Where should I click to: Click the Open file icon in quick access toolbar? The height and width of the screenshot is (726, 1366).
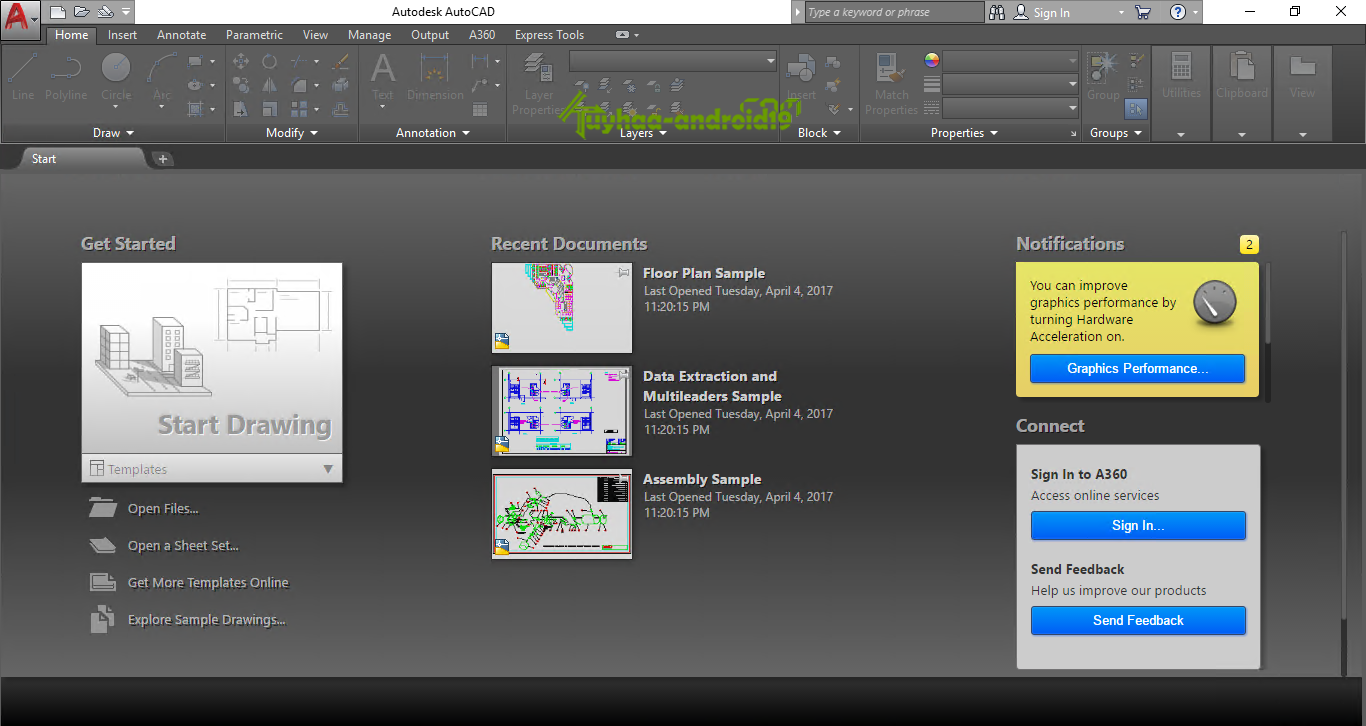coord(81,12)
